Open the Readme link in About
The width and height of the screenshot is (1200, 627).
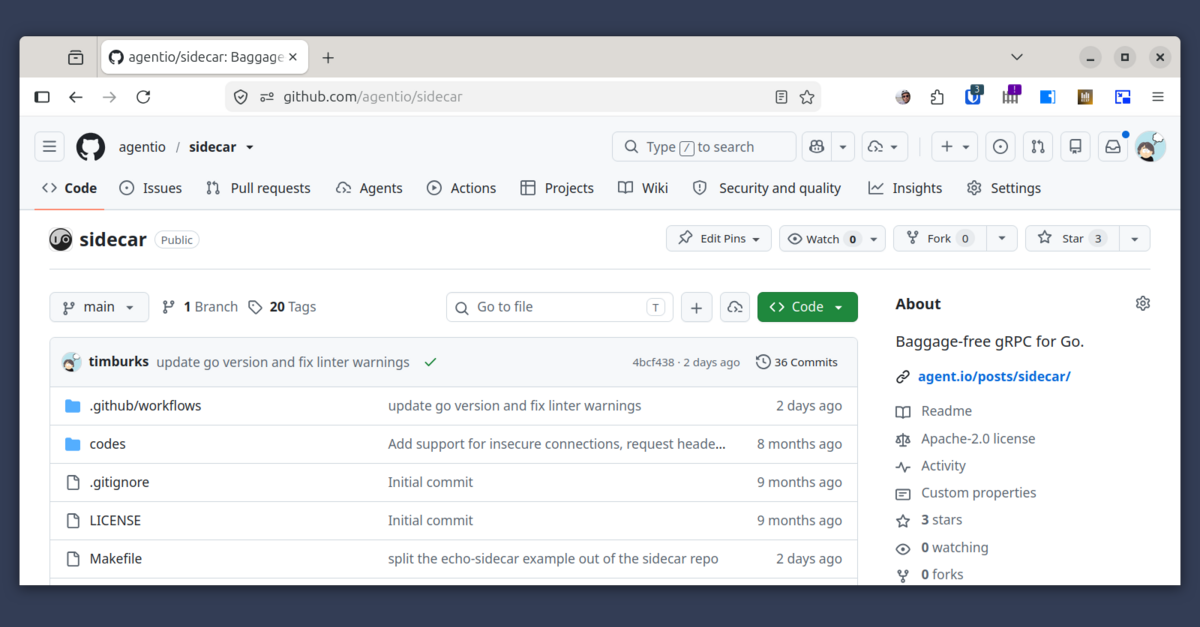946,411
